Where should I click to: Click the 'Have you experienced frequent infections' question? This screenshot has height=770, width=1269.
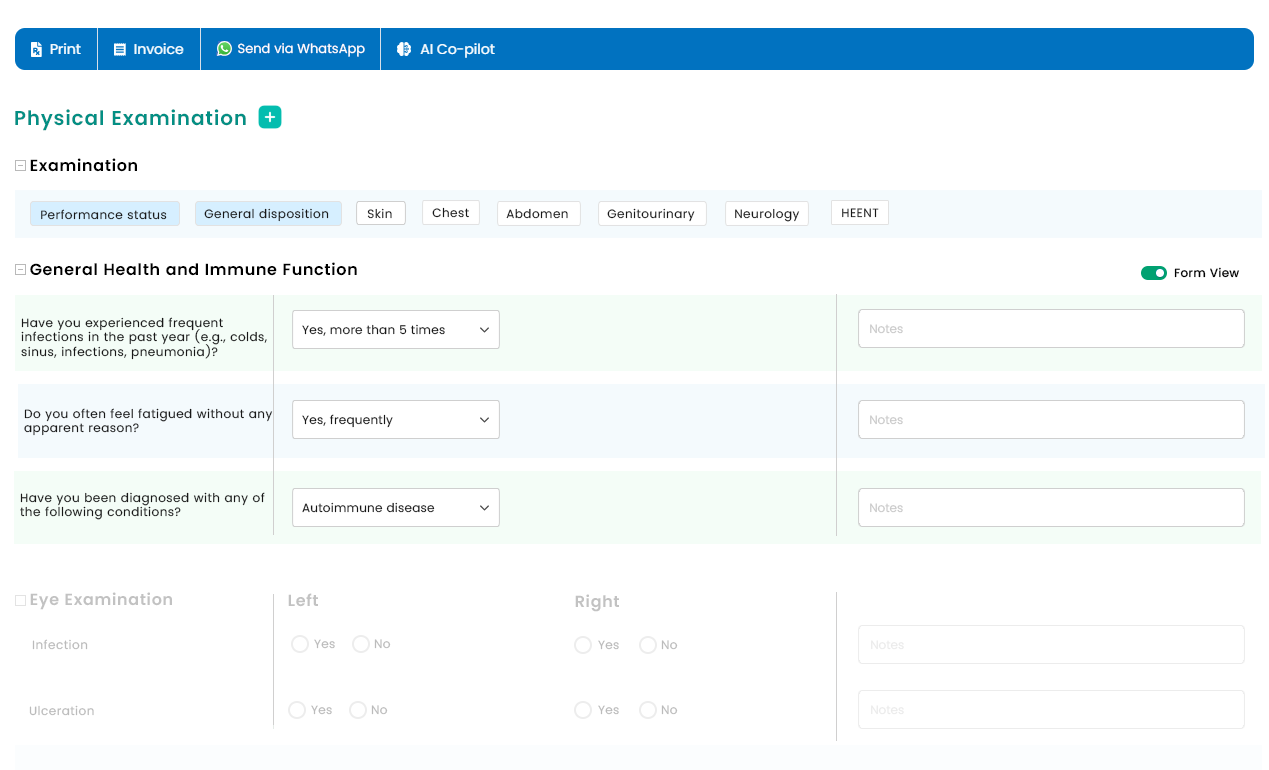144,338
